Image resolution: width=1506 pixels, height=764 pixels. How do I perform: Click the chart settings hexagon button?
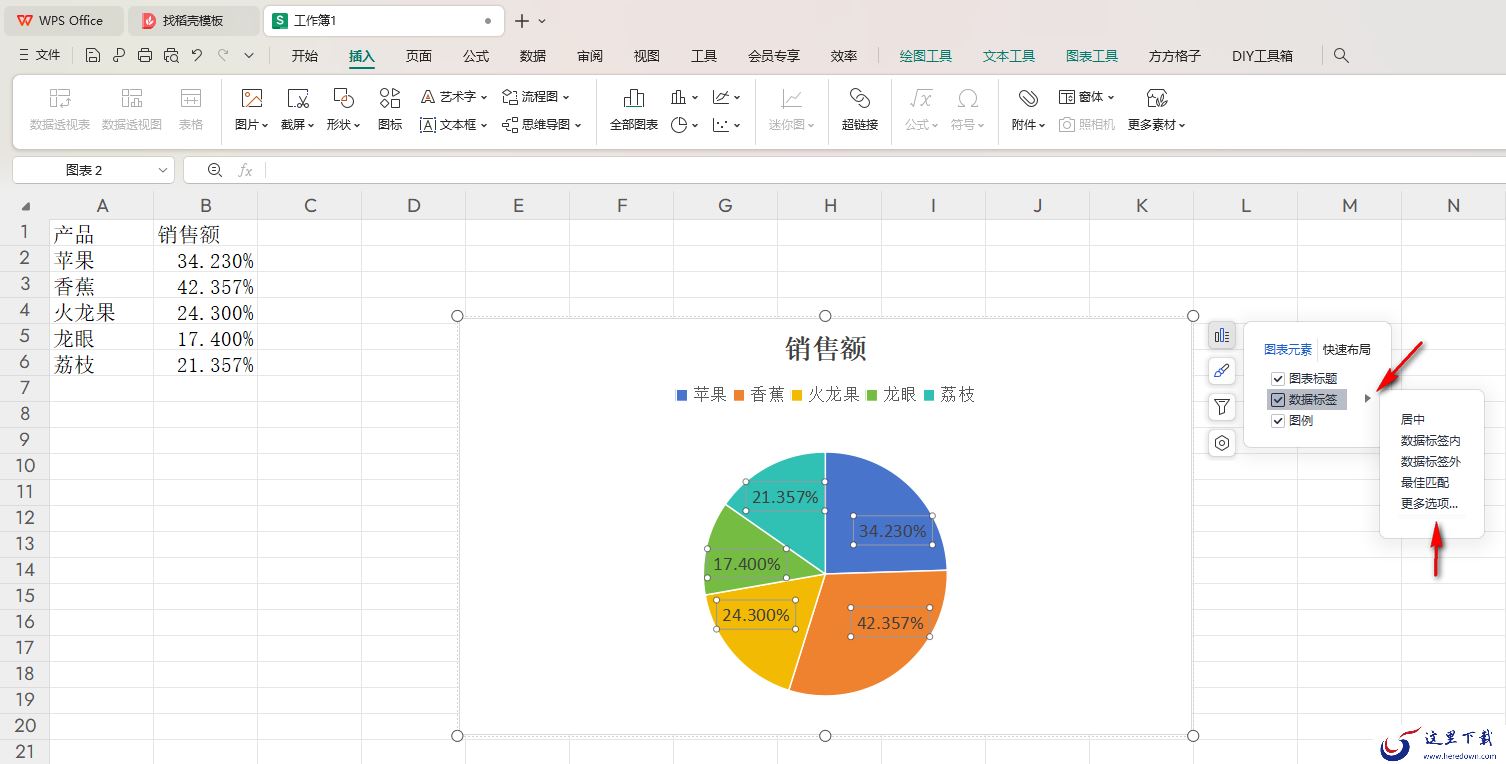(1221, 443)
